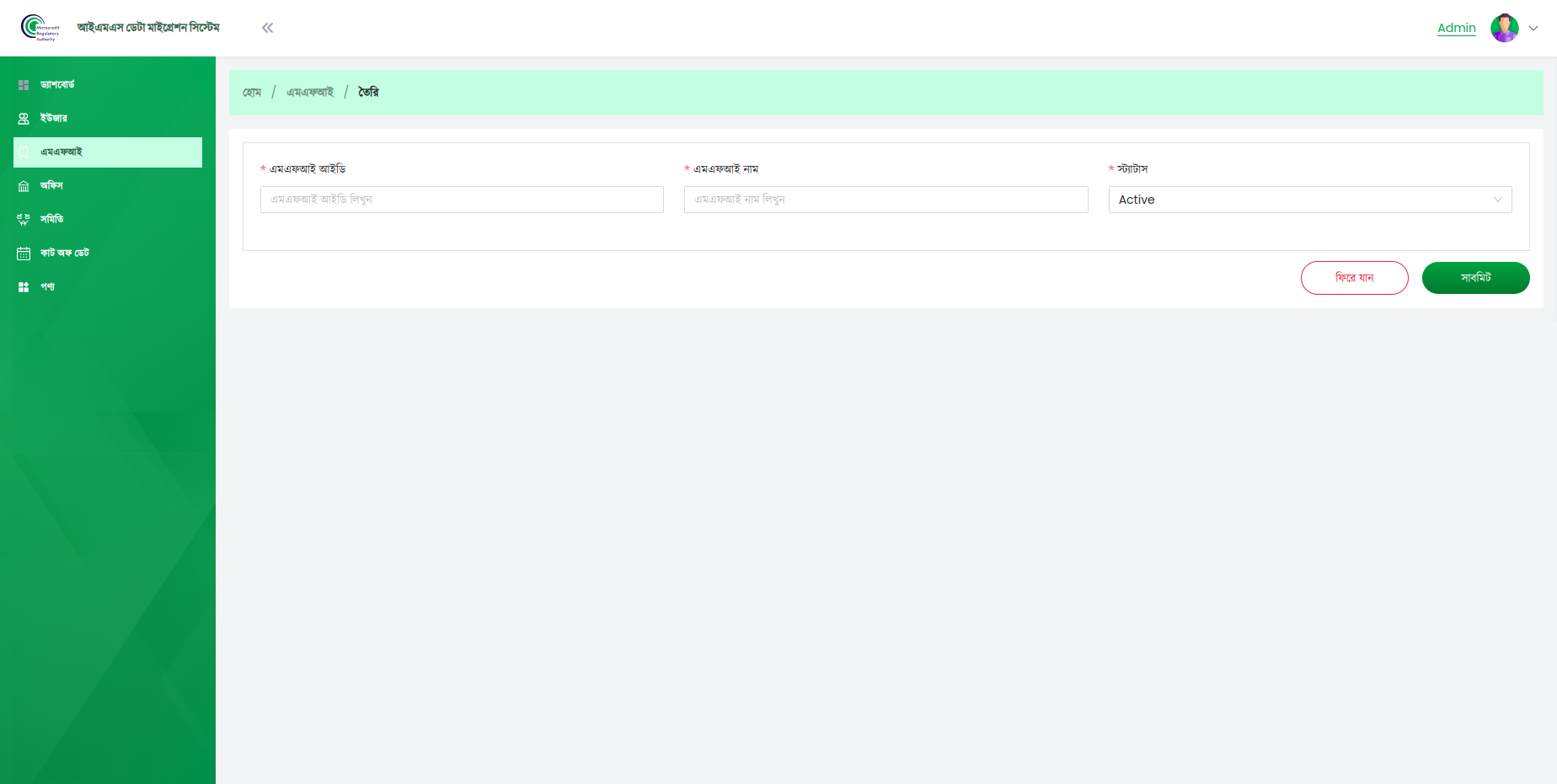Focus the এমএফআই আইডি input field
This screenshot has height=784, width=1557.
click(462, 200)
